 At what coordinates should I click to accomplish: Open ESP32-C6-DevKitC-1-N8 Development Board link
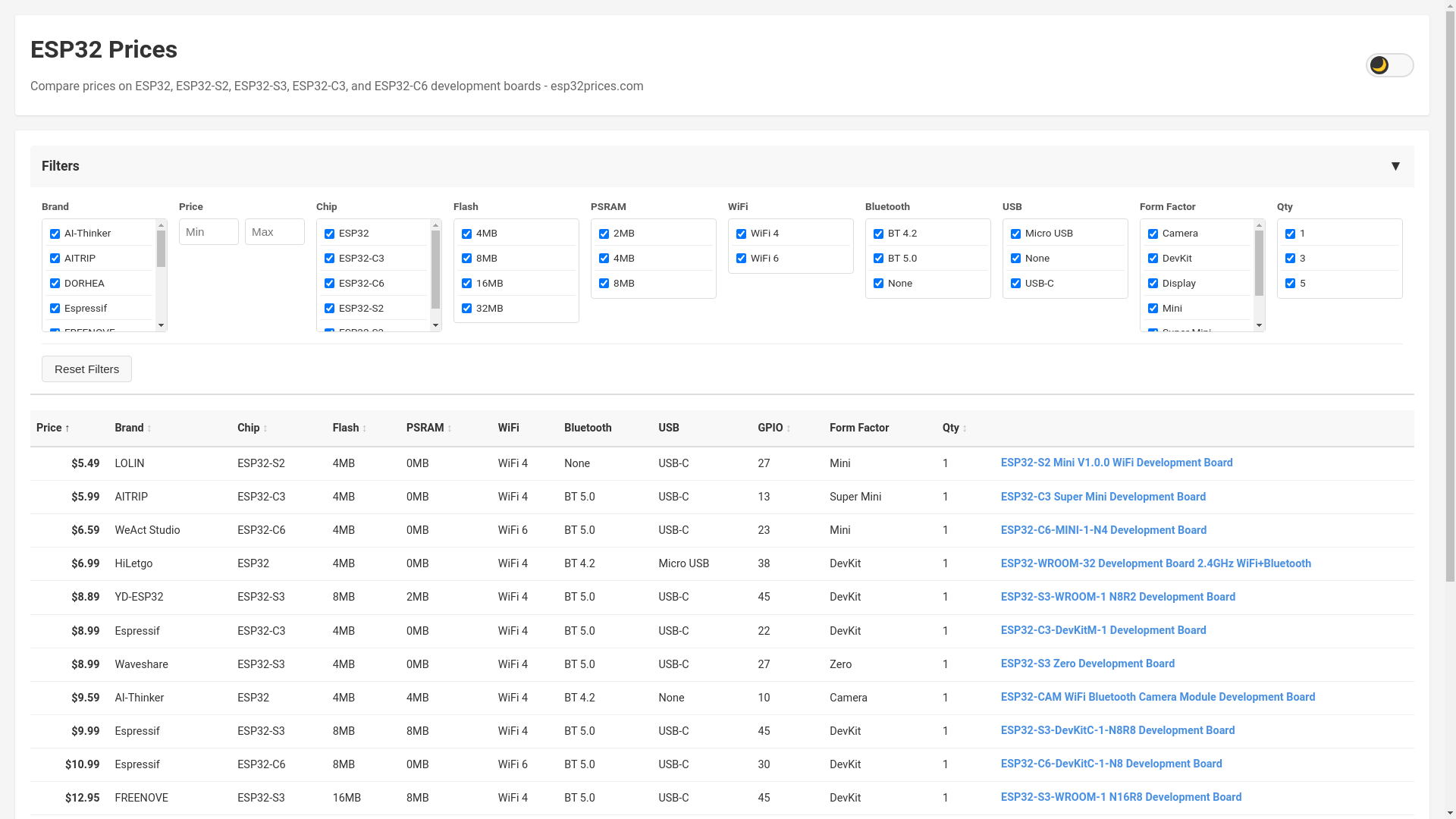[x=1111, y=764]
